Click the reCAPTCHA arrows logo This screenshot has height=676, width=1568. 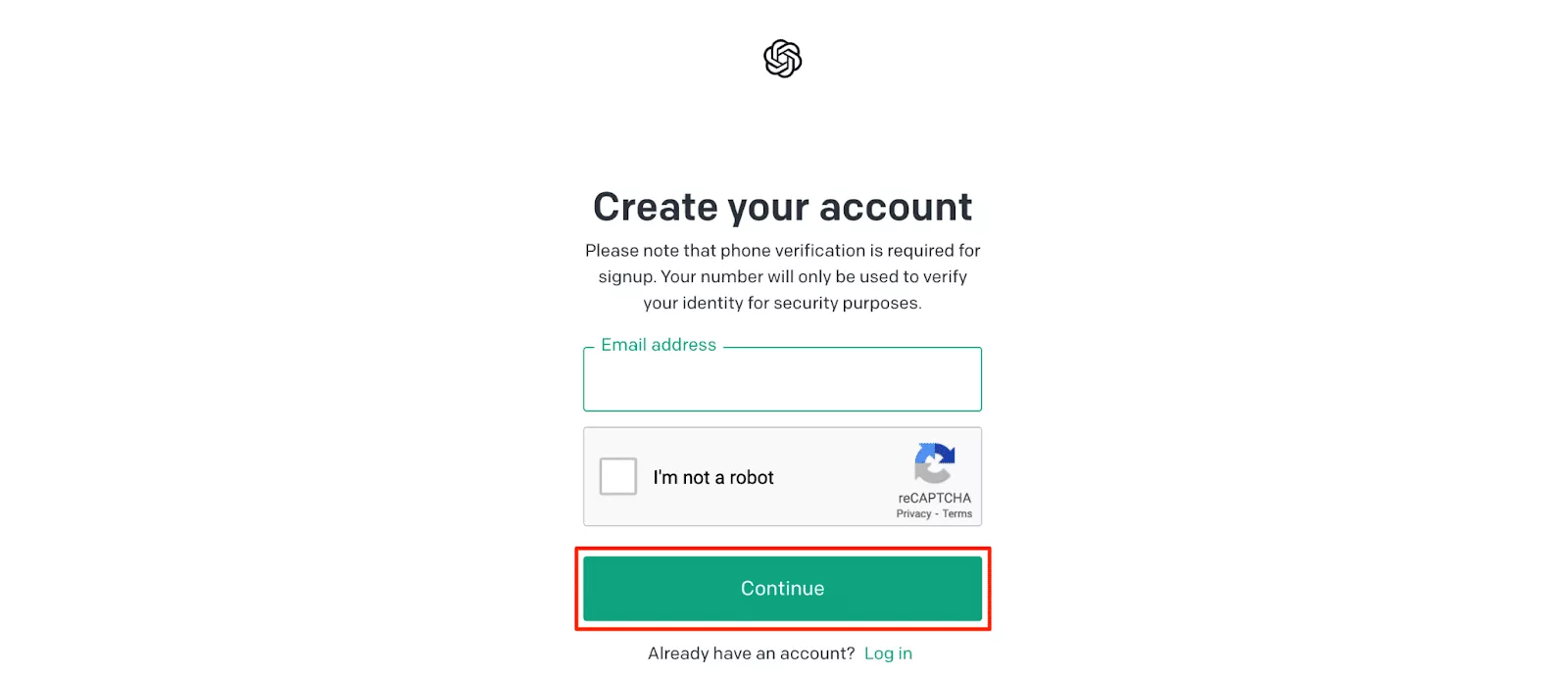click(934, 463)
